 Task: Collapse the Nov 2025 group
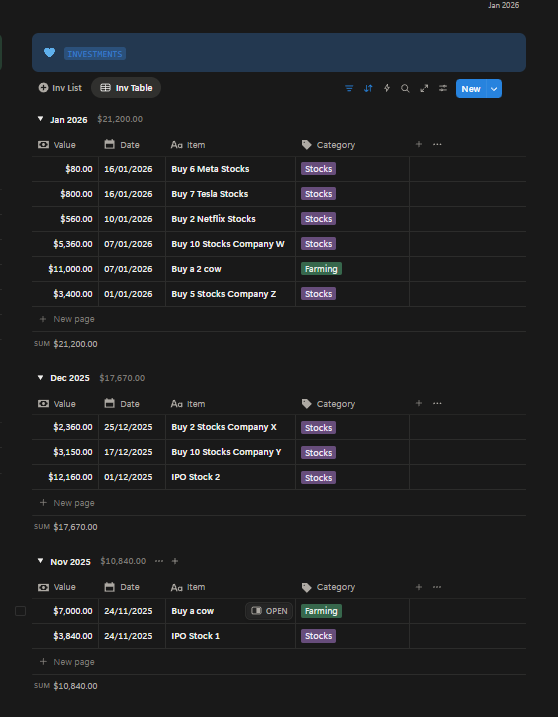pyautogui.click(x=40, y=561)
